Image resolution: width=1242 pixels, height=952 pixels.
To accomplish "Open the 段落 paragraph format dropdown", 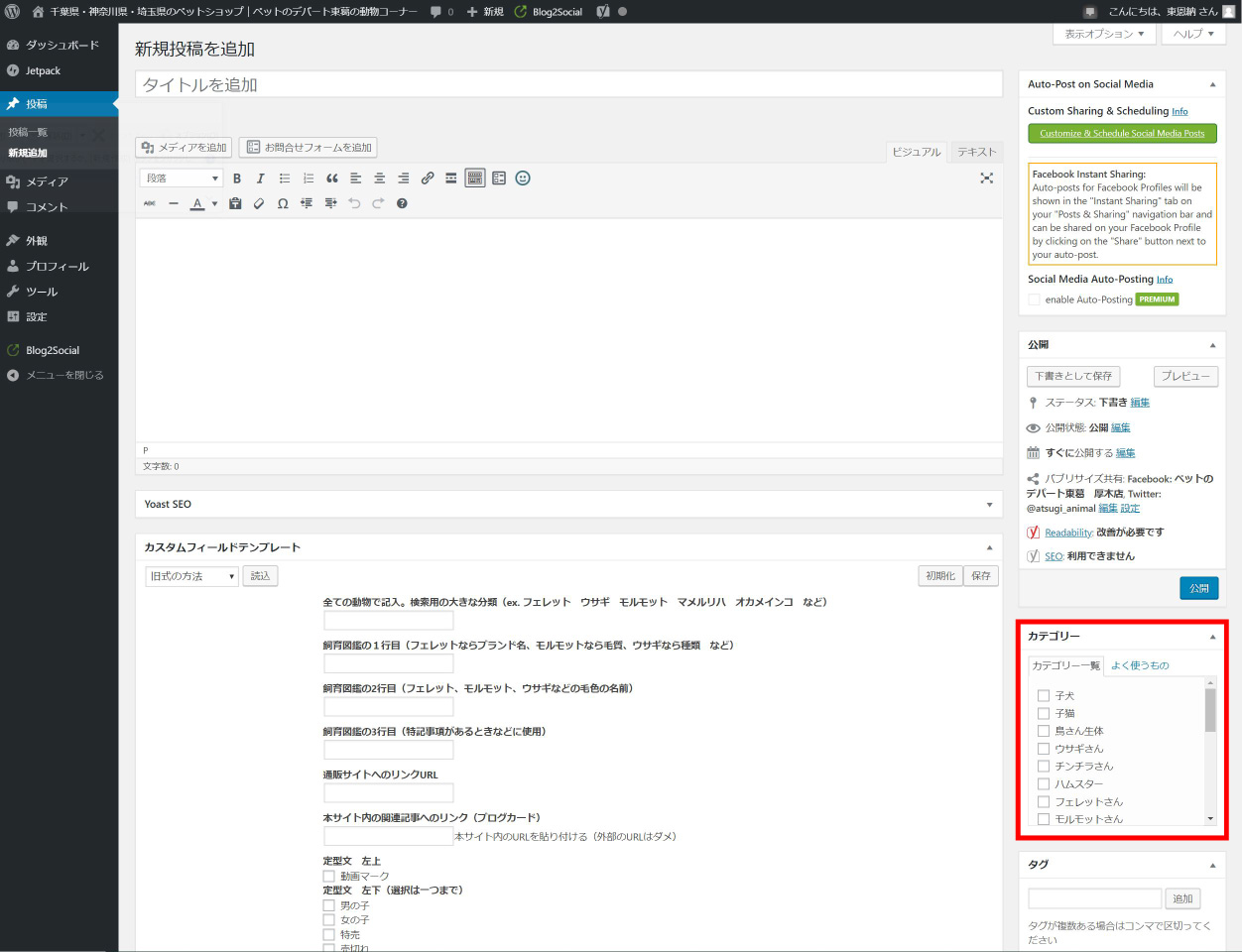I will pyautogui.click(x=183, y=178).
